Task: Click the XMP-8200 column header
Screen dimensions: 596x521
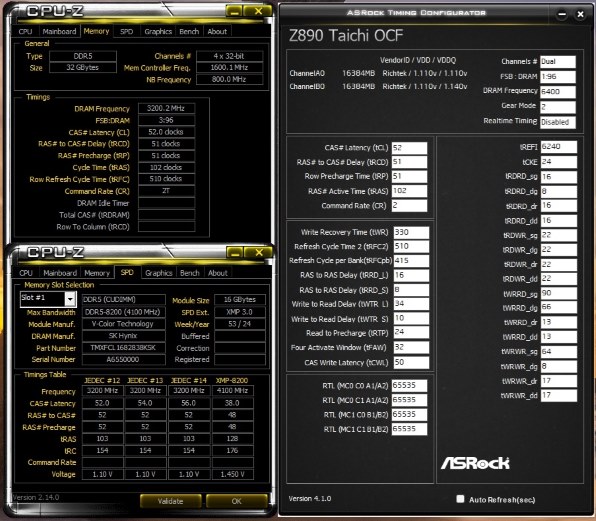Action: coord(232,380)
